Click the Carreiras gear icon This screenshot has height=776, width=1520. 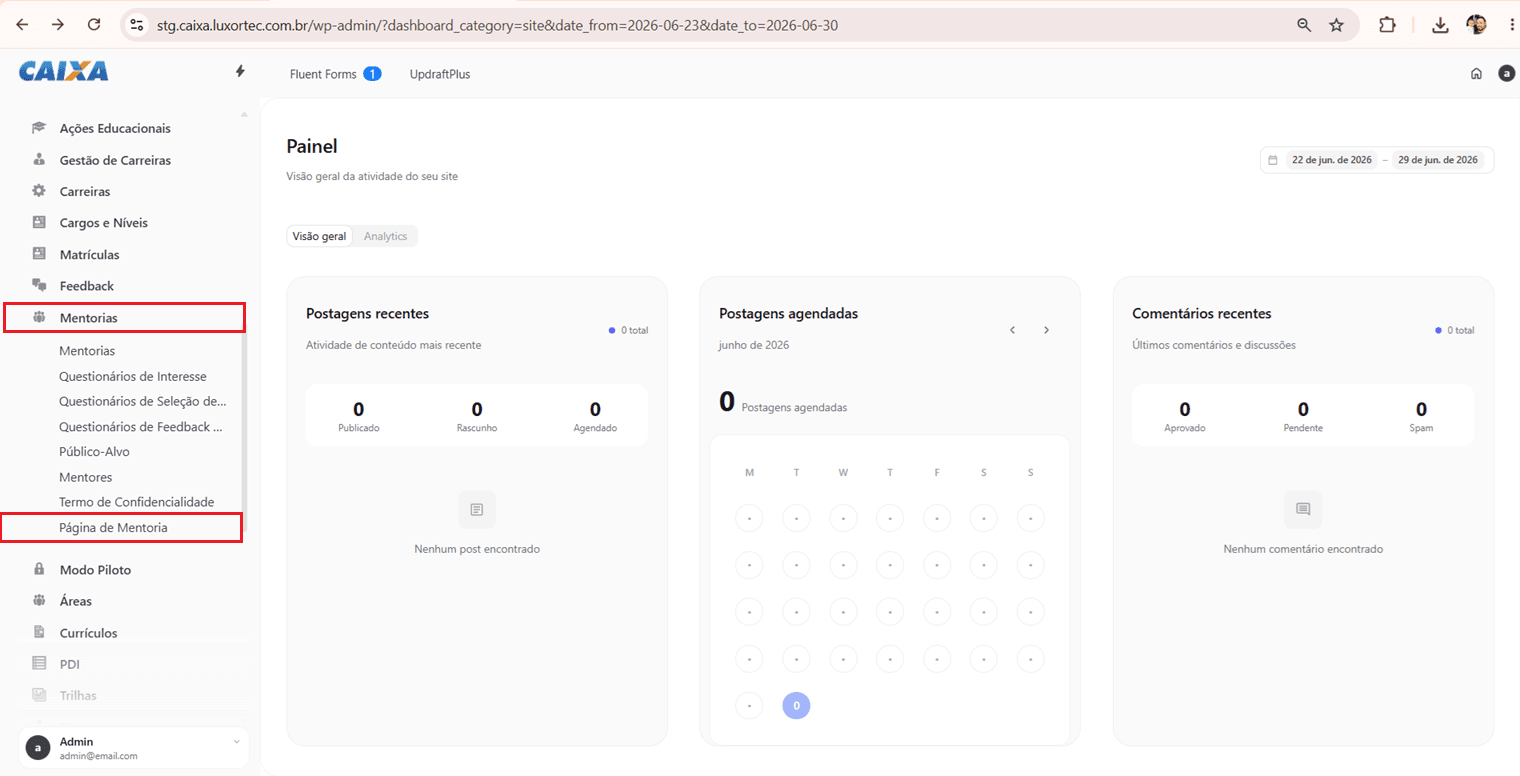coord(39,190)
